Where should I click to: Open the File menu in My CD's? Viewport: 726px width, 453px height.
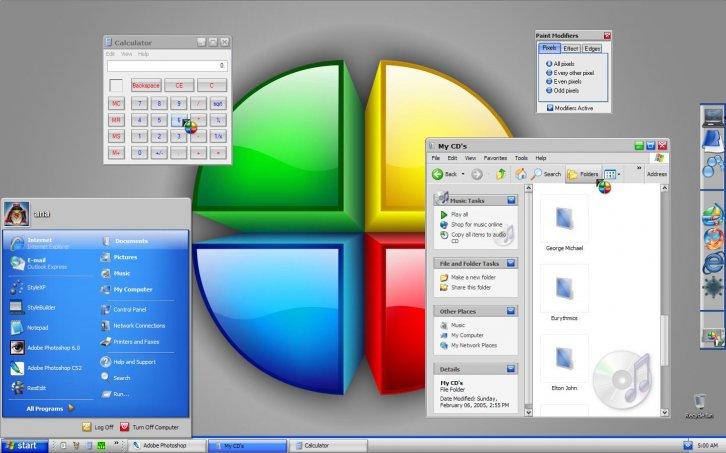coord(436,158)
